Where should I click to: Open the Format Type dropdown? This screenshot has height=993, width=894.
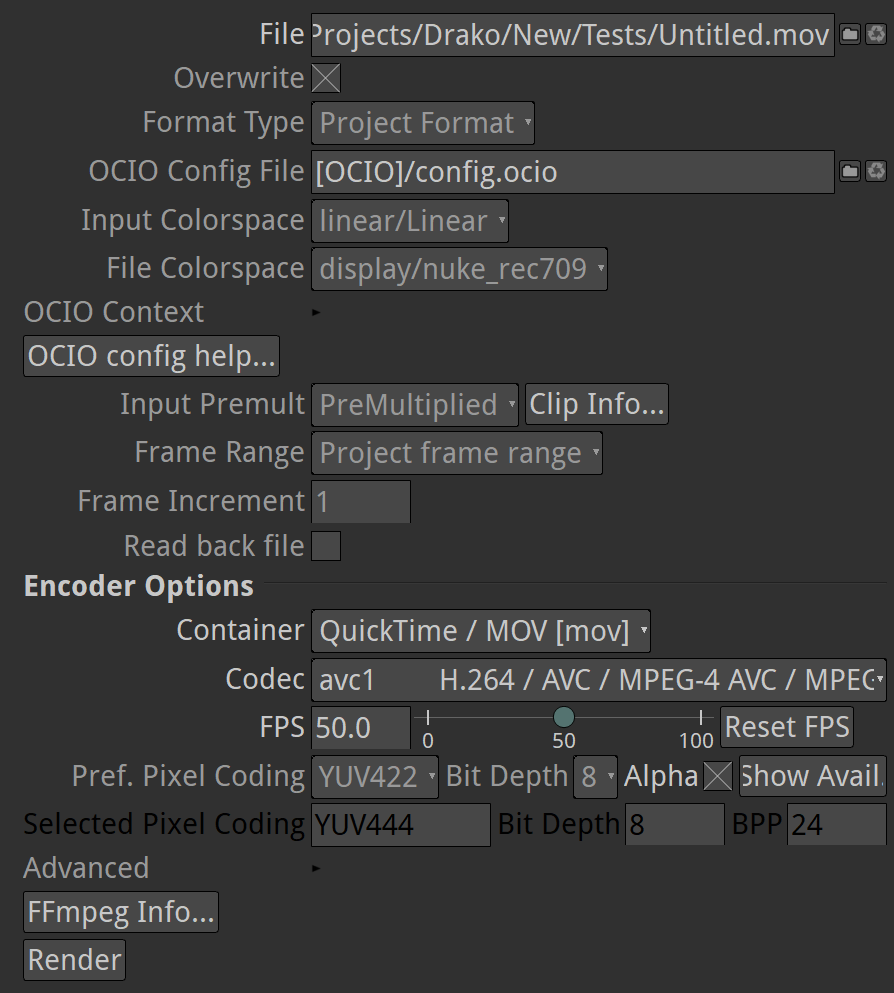pos(423,123)
